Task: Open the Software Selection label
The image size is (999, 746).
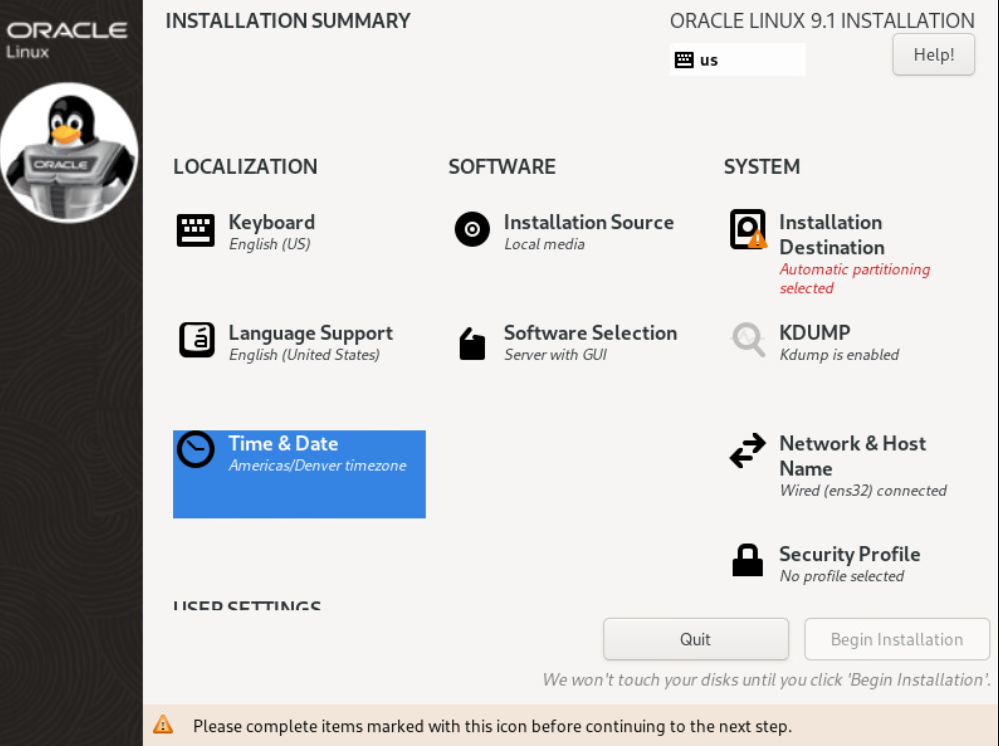Action: 590,333
